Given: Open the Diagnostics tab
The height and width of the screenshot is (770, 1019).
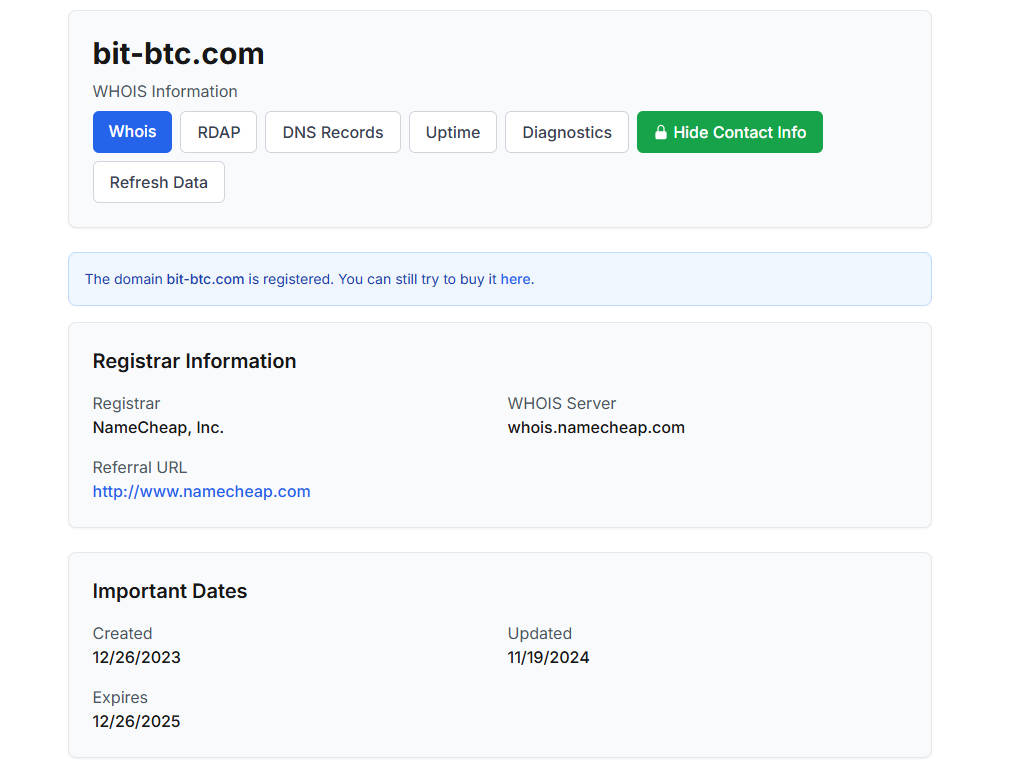Looking at the screenshot, I should pyautogui.click(x=566, y=132).
